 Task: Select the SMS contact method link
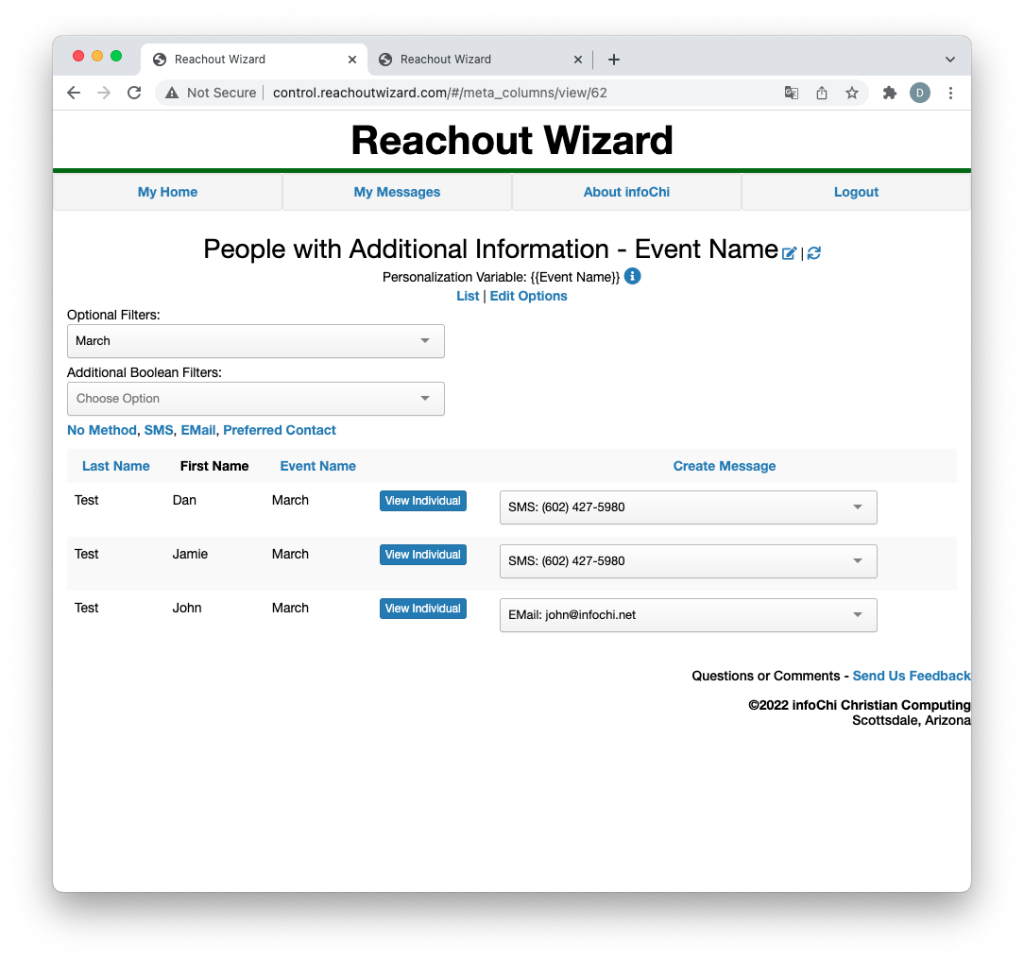159,430
